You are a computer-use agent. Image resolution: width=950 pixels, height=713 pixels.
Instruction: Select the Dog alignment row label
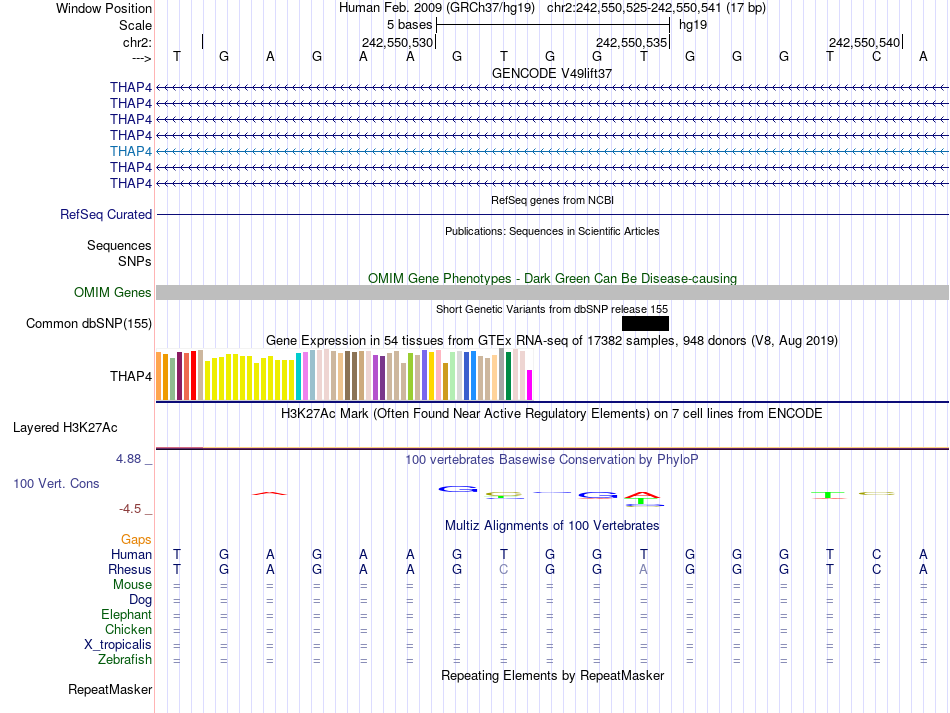(141, 600)
